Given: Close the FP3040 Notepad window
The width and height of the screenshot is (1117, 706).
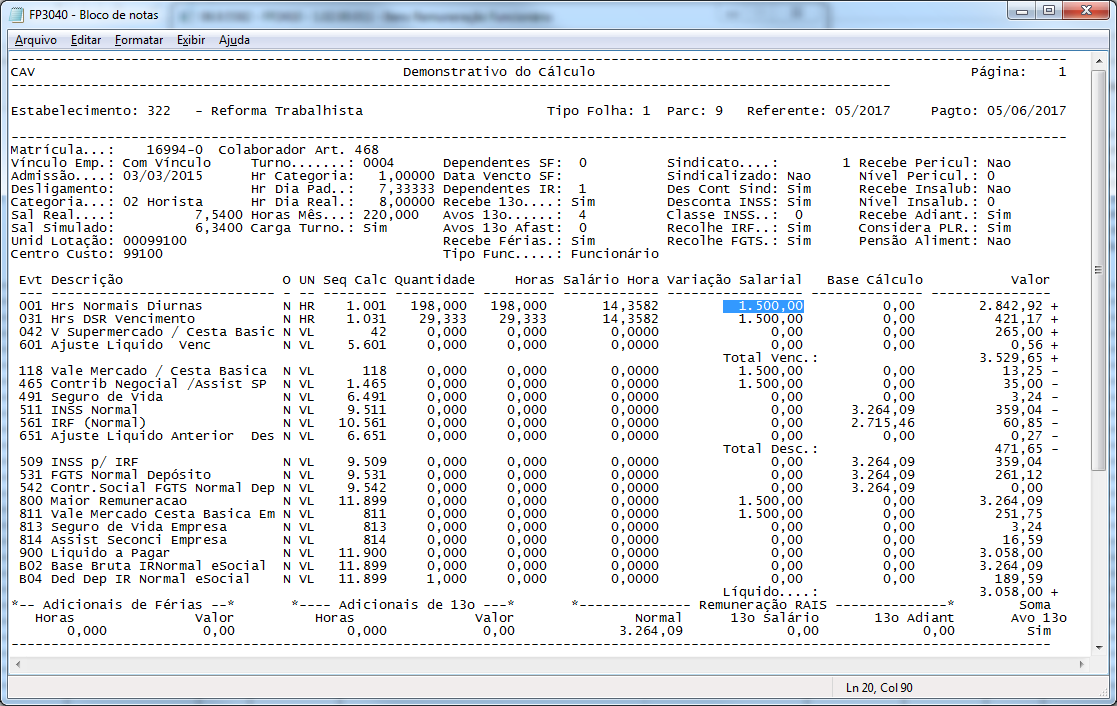Looking at the screenshot, I should click(1086, 11).
